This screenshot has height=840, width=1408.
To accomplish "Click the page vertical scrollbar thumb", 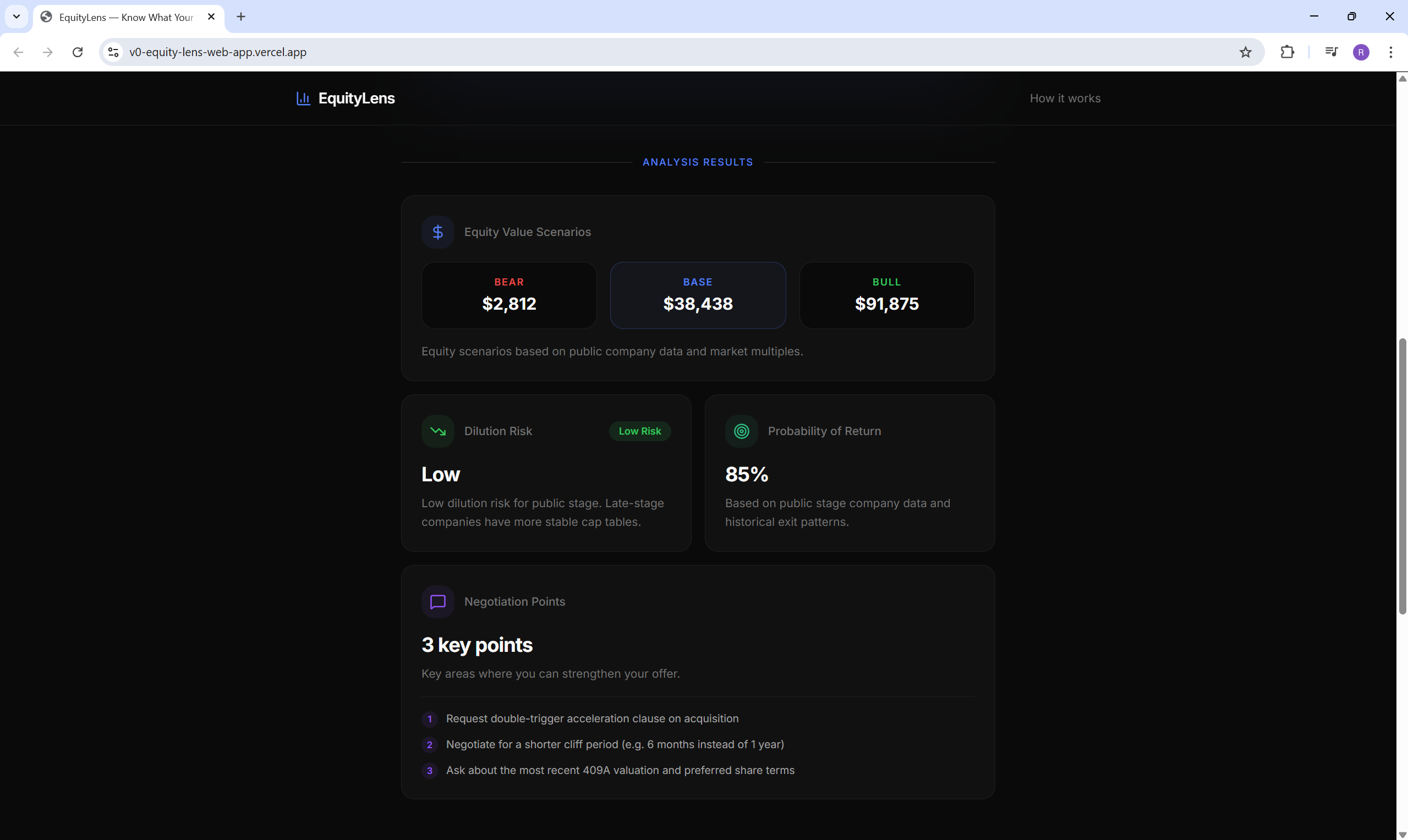I will pos(1402,475).
